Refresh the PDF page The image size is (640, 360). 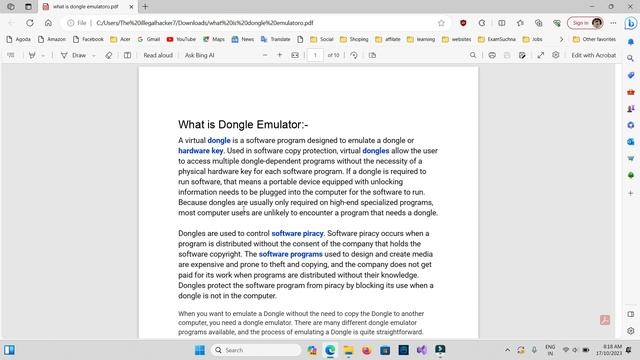pos(30,23)
